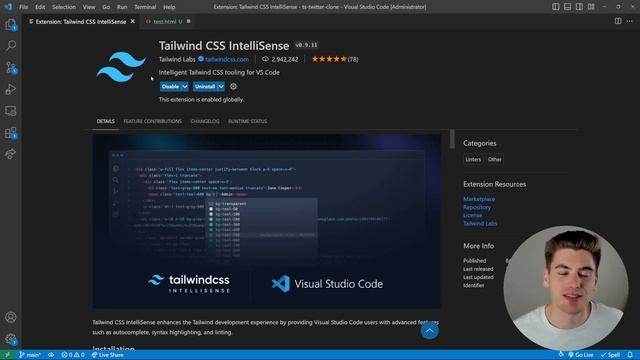Click the VS Code logo in title bar

click(x=8, y=7)
